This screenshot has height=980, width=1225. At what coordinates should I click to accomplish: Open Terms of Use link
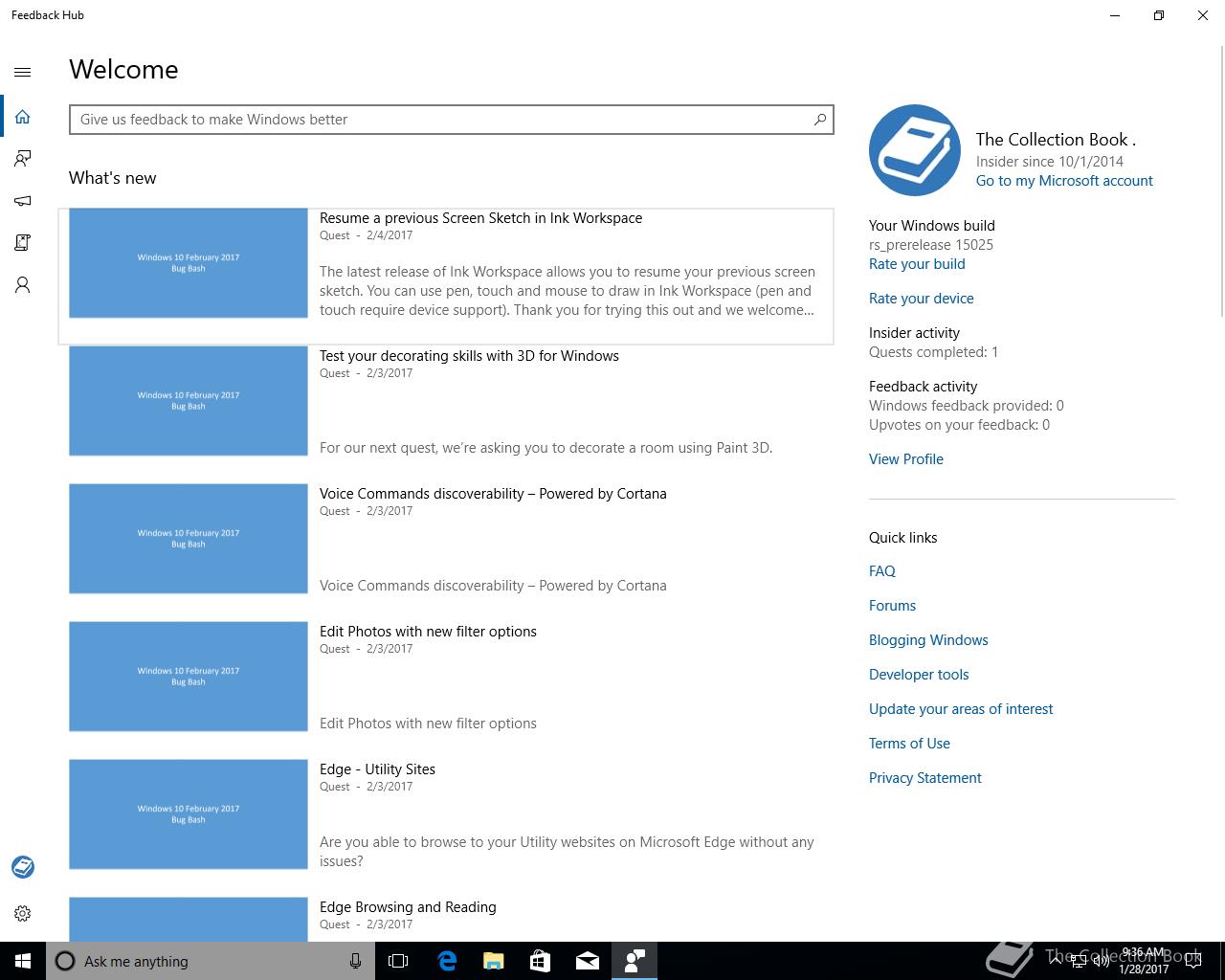pyautogui.click(x=909, y=744)
